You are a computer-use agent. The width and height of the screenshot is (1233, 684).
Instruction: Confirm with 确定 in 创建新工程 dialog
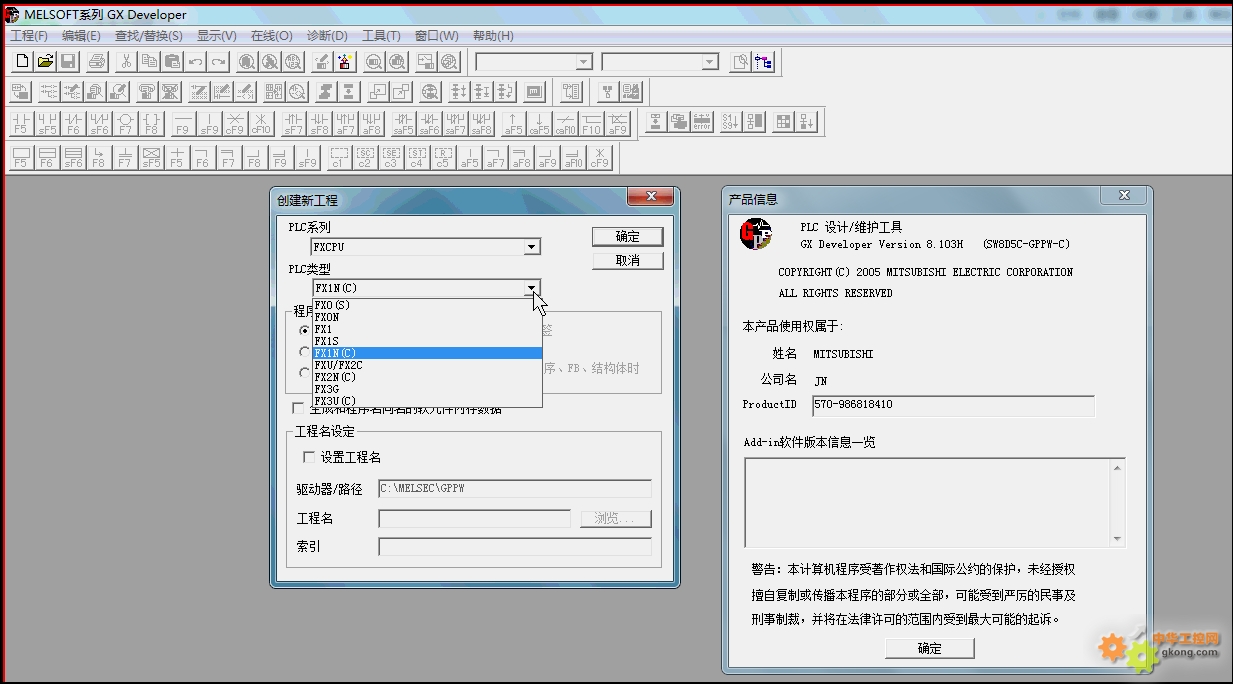tap(628, 237)
